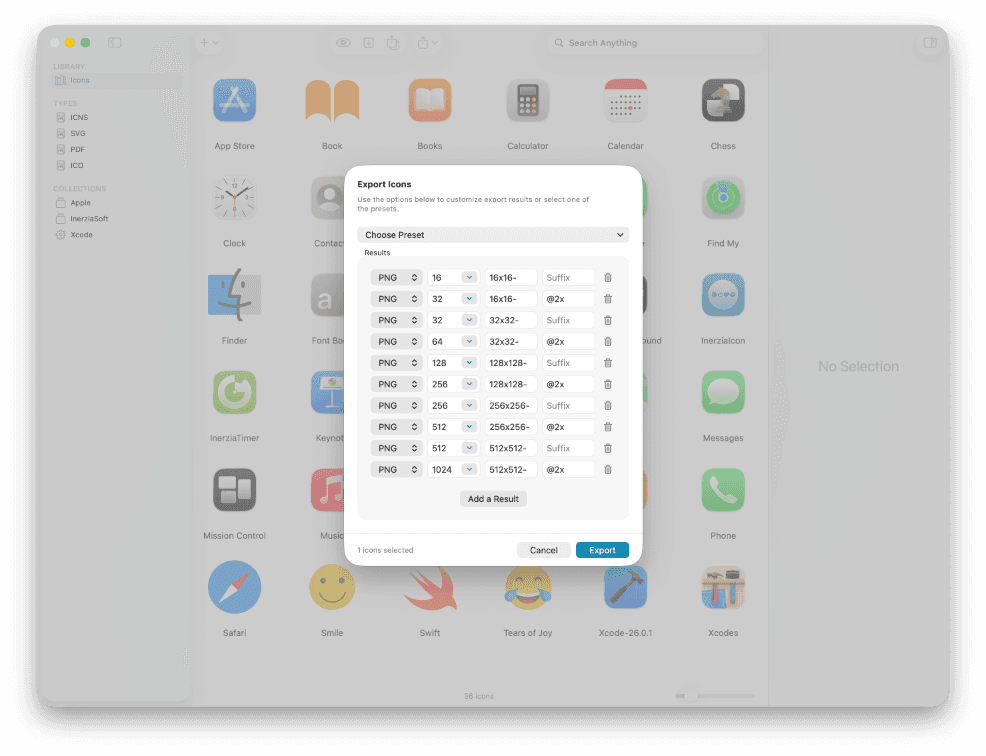Delete the 1024 export row using its trash icon
The width and height of the screenshot is (986, 756).
click(x=608, y=469)
